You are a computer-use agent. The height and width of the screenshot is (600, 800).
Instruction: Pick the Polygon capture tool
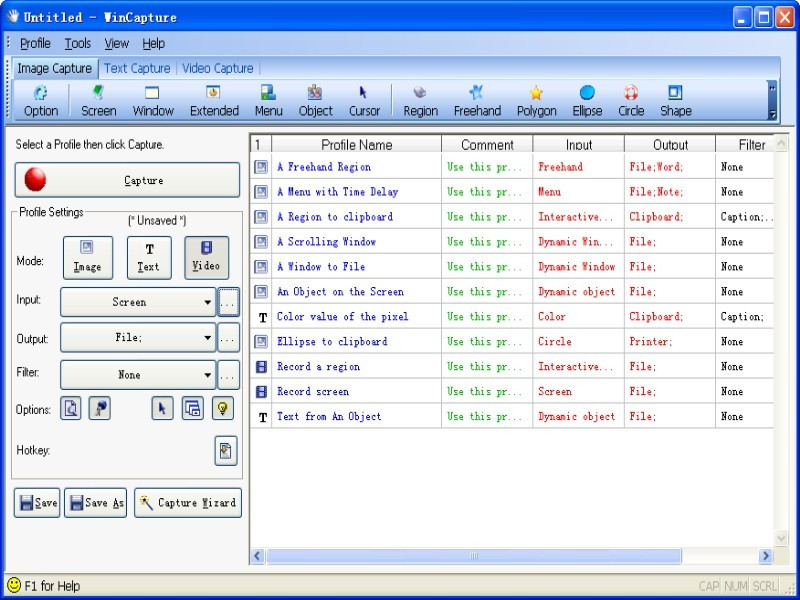click(x=536, y=101)
